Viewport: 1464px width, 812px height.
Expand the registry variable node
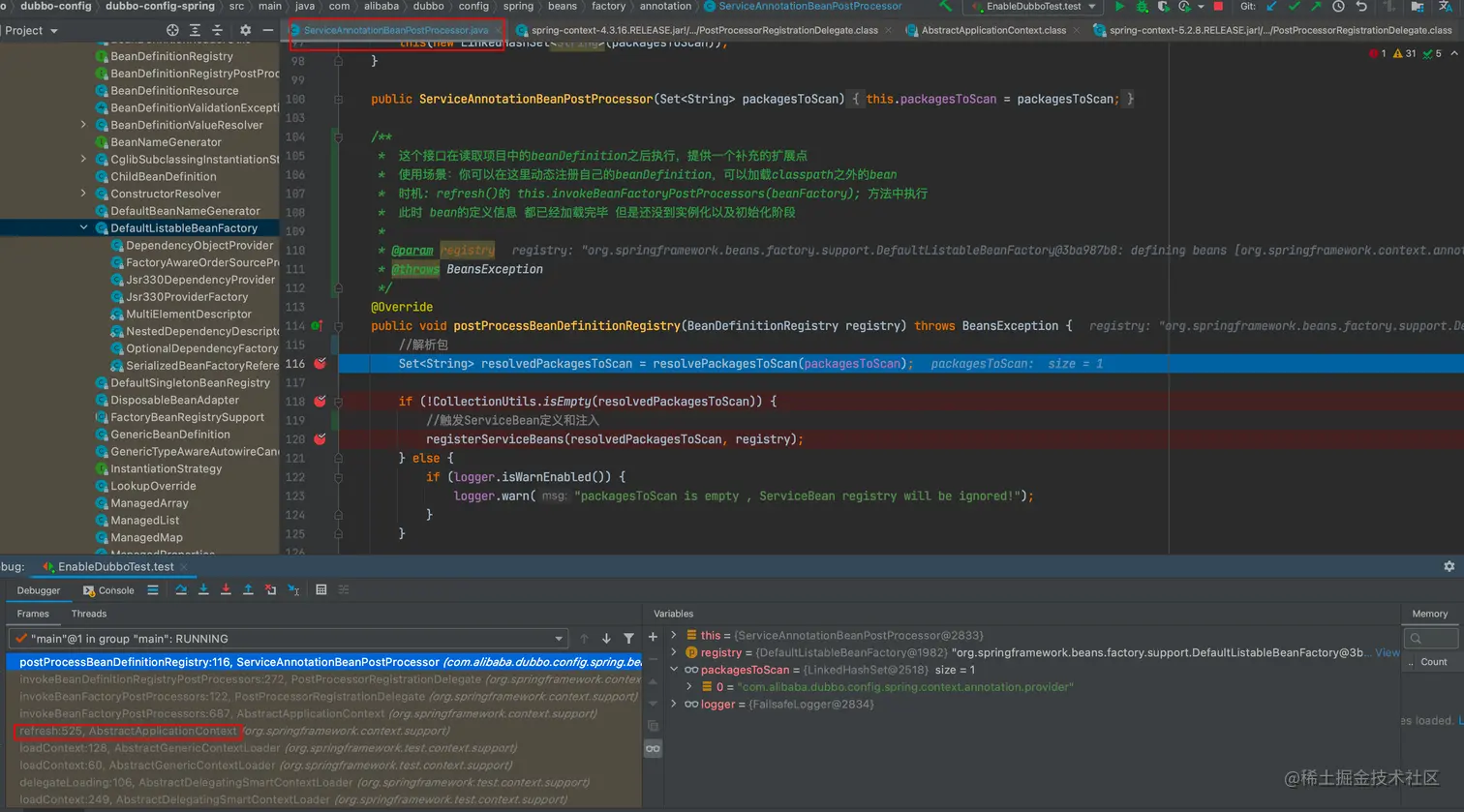674,652
